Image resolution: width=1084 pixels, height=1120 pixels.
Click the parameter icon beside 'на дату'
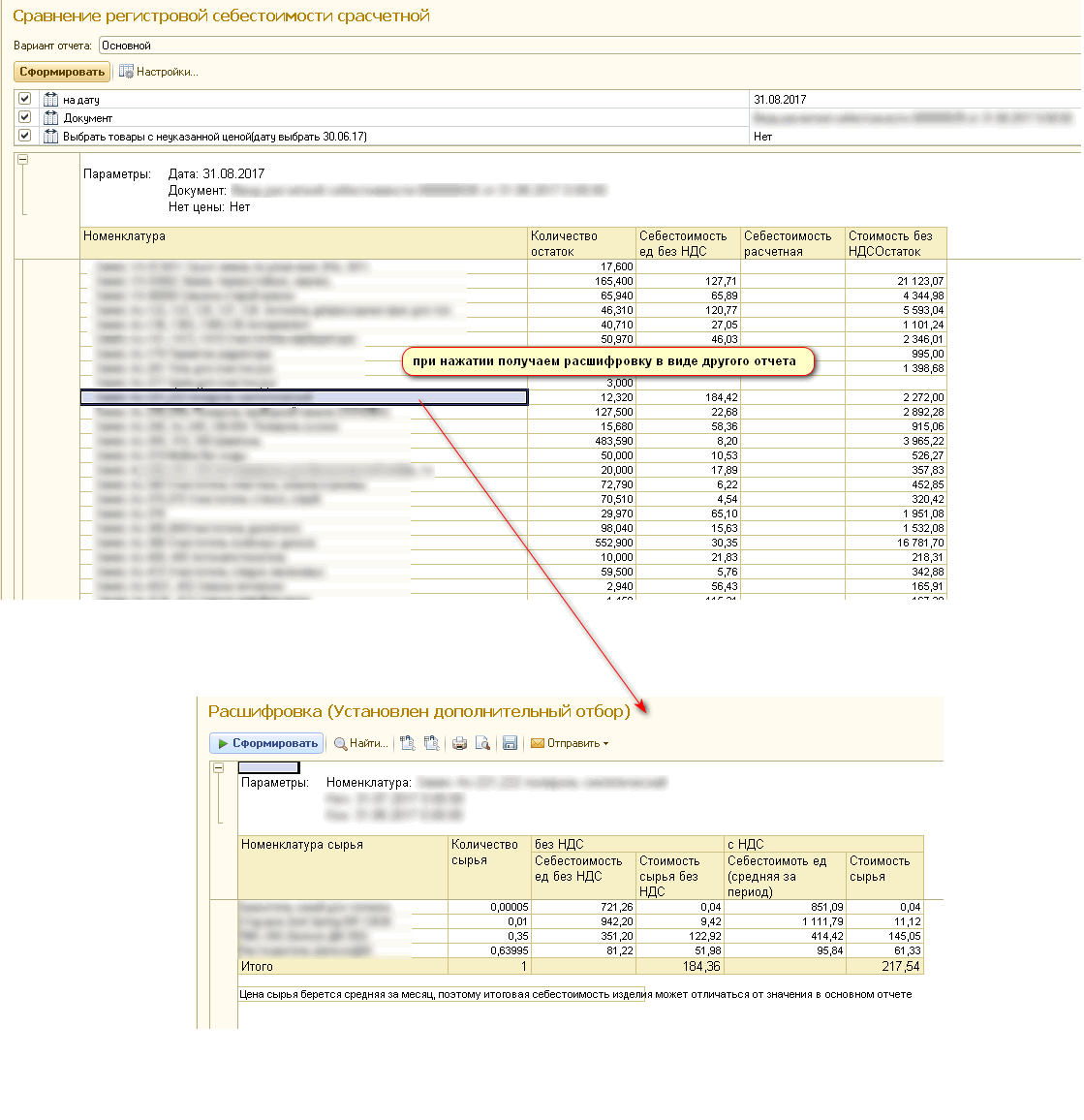51,99
